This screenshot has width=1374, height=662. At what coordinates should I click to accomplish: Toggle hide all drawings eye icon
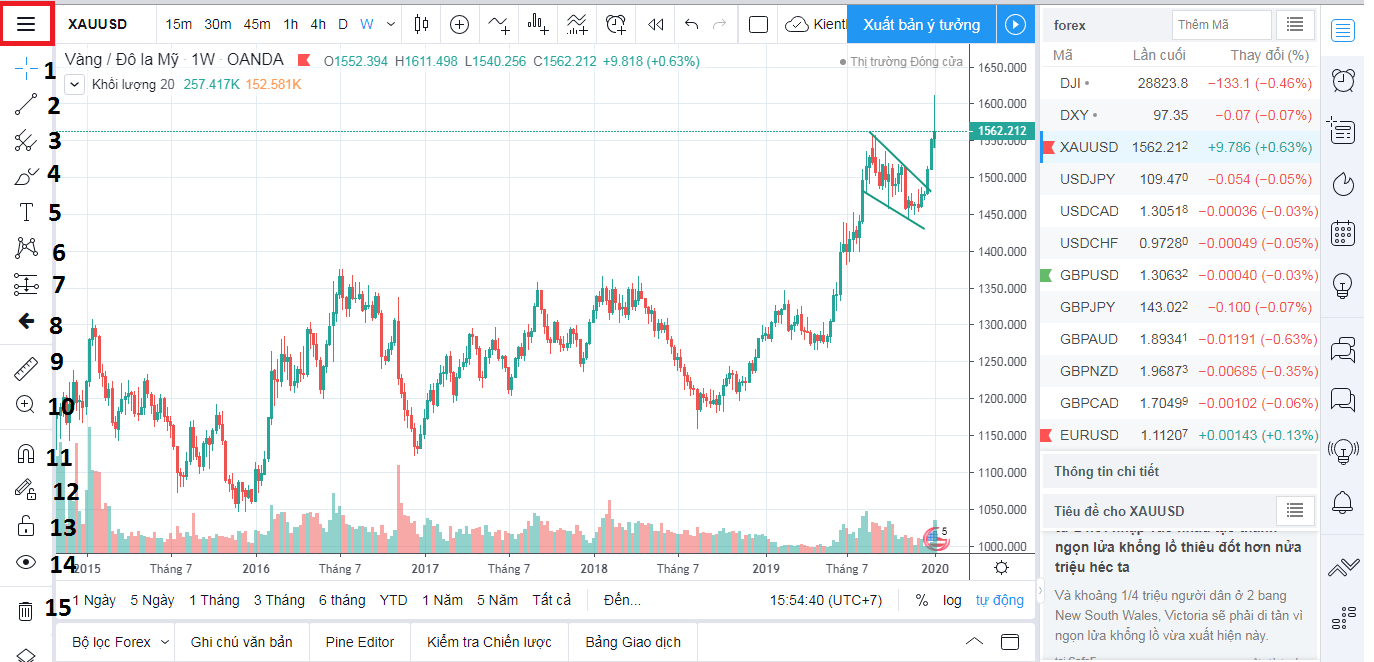point(26,562)
